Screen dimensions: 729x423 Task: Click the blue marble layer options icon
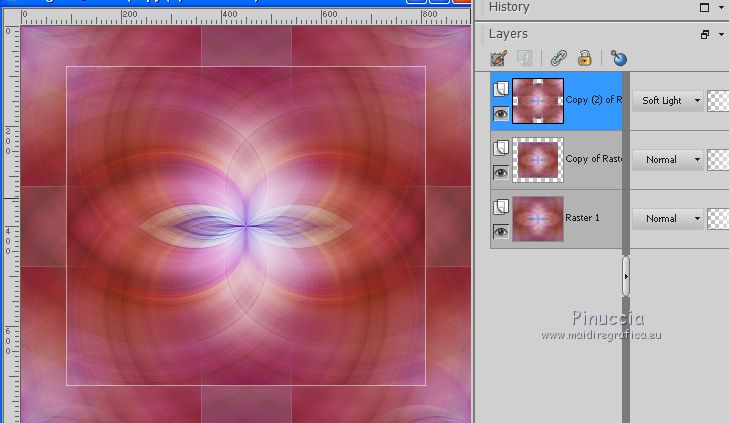[x=619, y=59]
